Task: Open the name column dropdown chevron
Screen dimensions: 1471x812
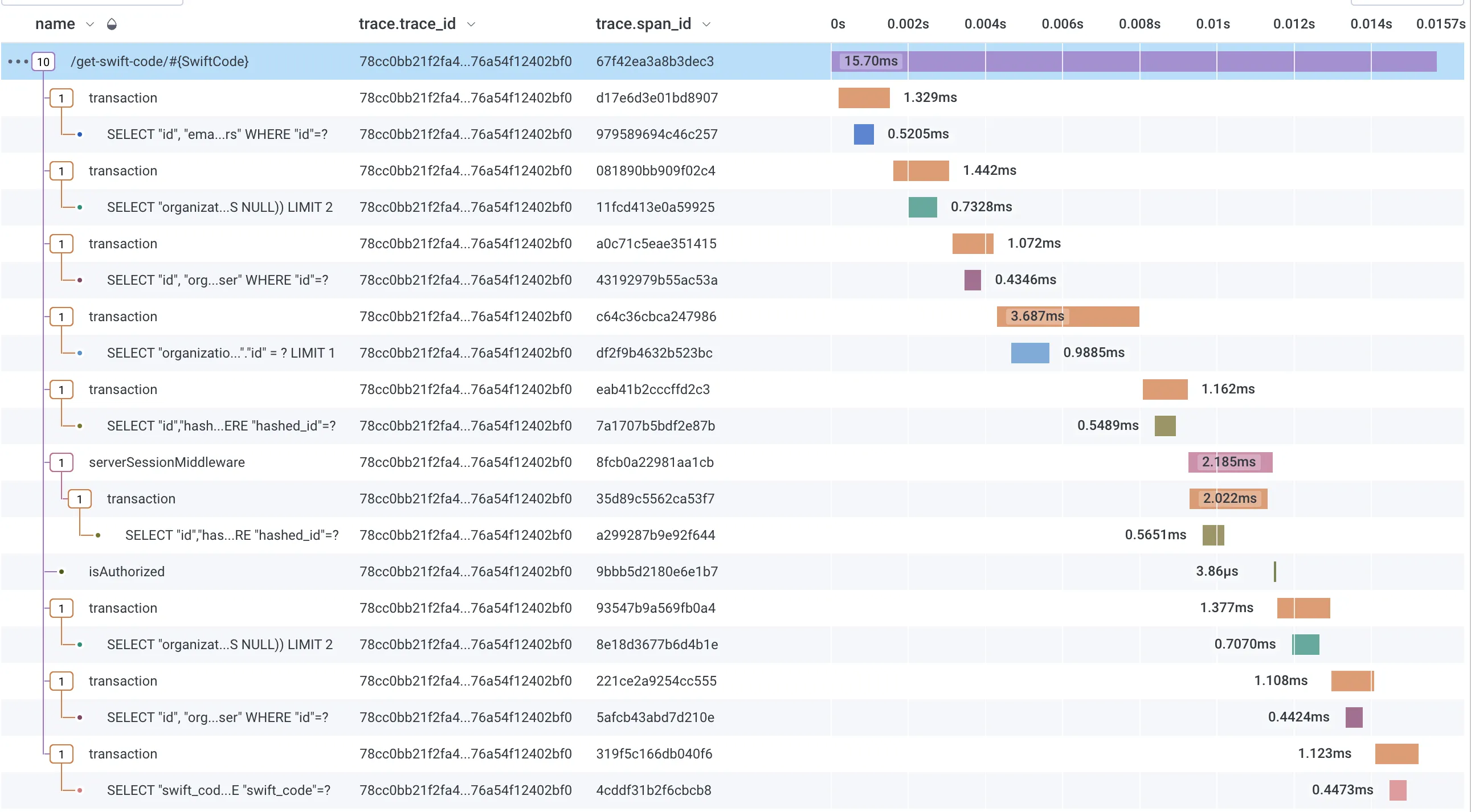Action: point(89,24)
